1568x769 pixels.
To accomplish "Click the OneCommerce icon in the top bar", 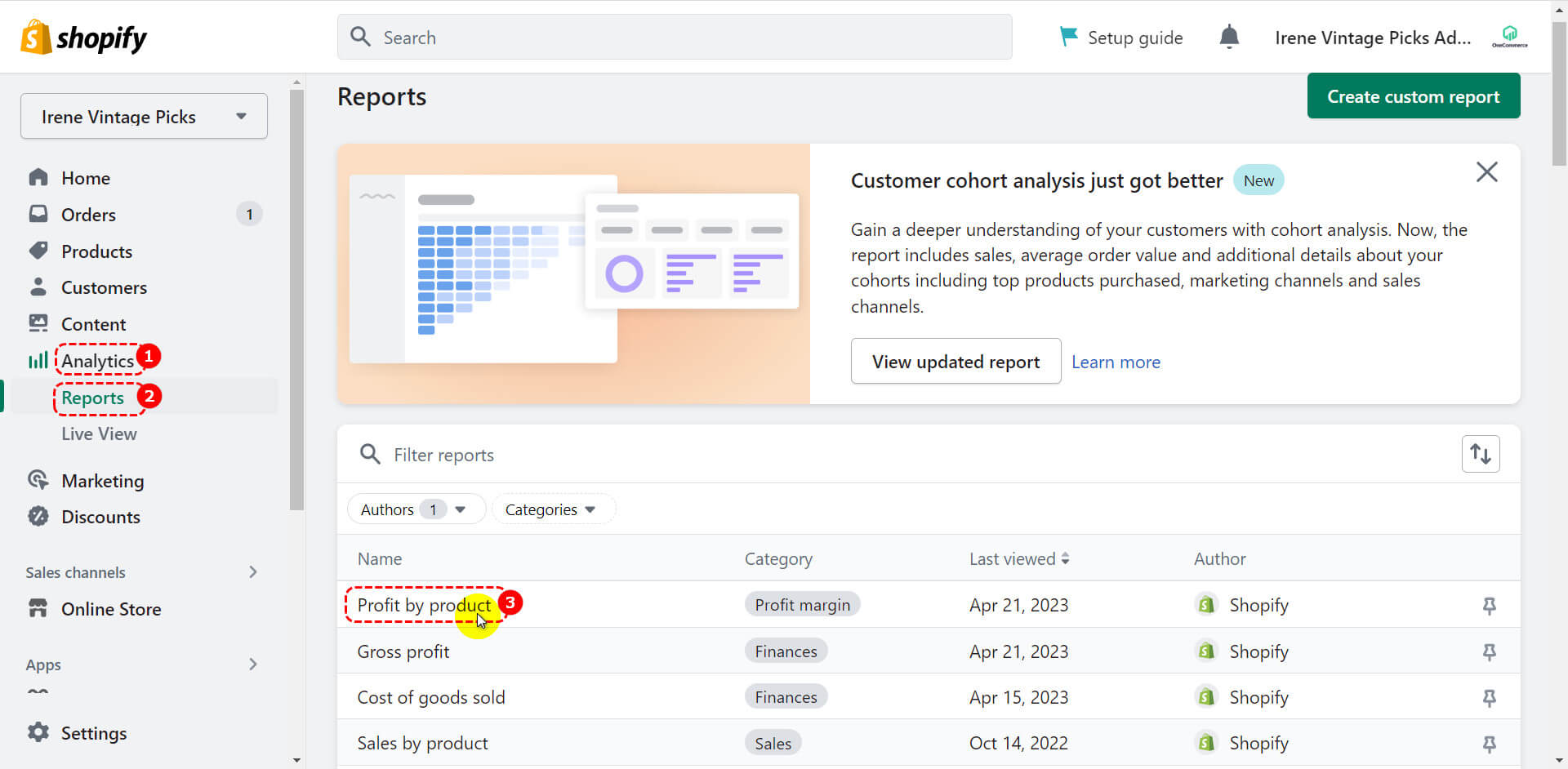I will click(x=1509, y=34).
